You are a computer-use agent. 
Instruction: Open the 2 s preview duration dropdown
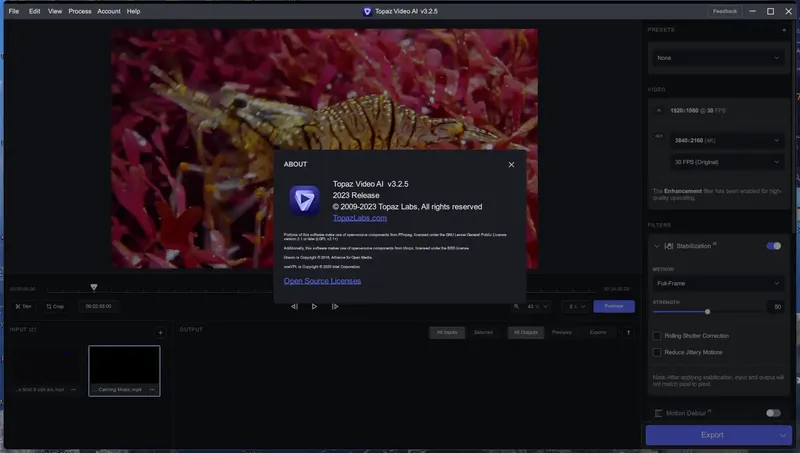[577, 306]
